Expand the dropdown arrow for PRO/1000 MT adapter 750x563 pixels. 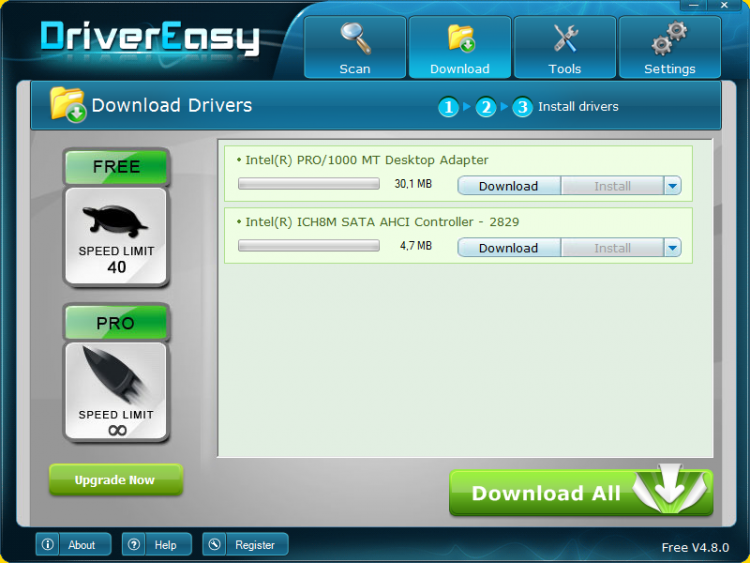tap(673, 186)
